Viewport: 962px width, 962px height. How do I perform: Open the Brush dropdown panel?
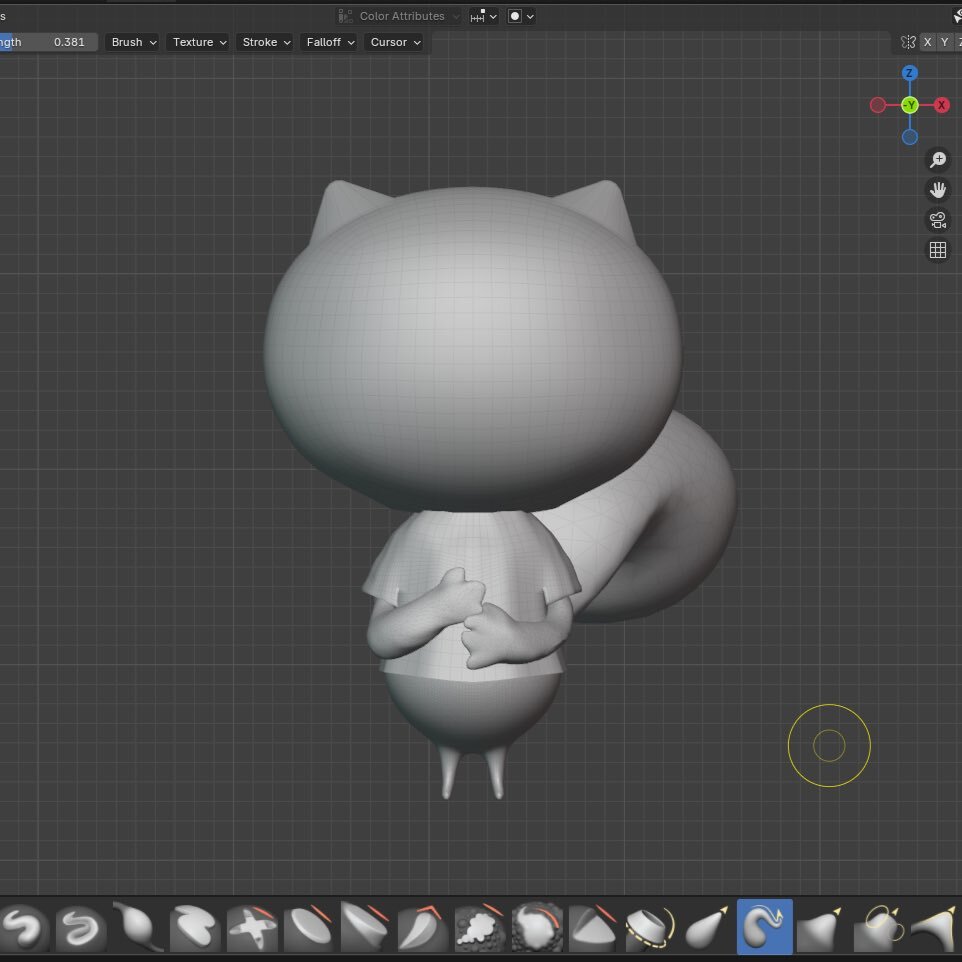tap(133, 42)
